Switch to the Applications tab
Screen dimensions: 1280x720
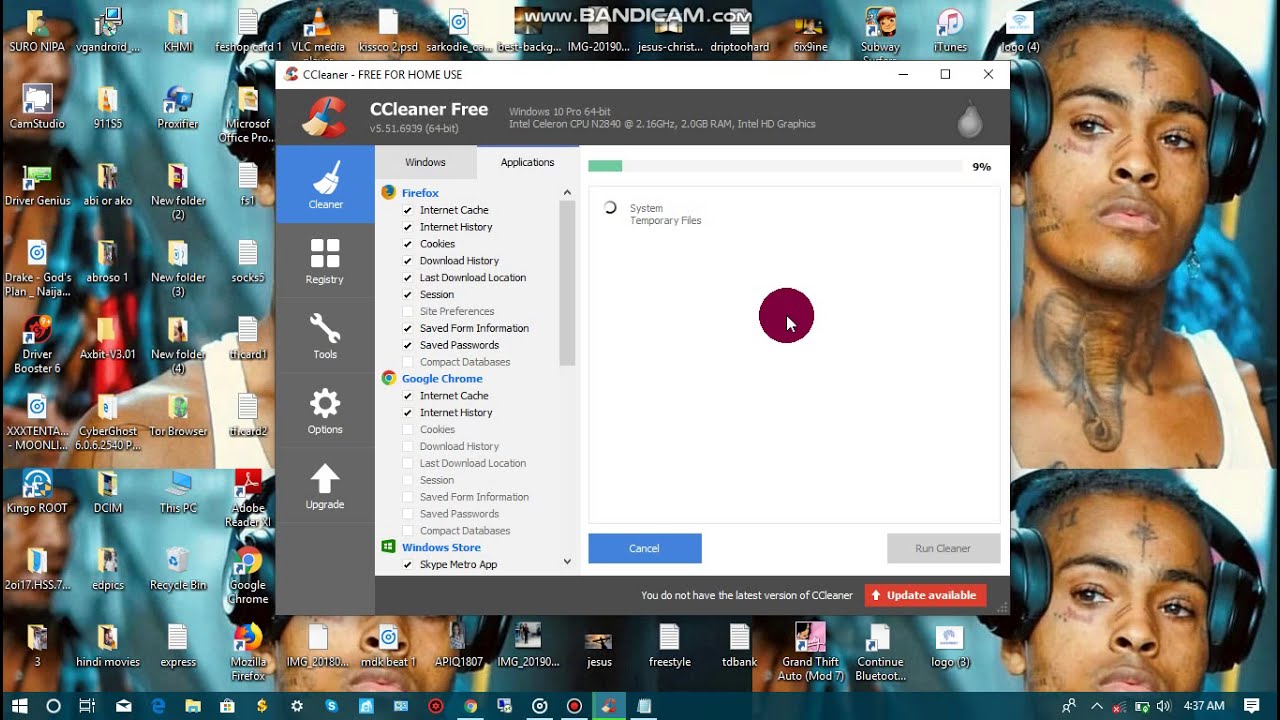tap(527, 162)
